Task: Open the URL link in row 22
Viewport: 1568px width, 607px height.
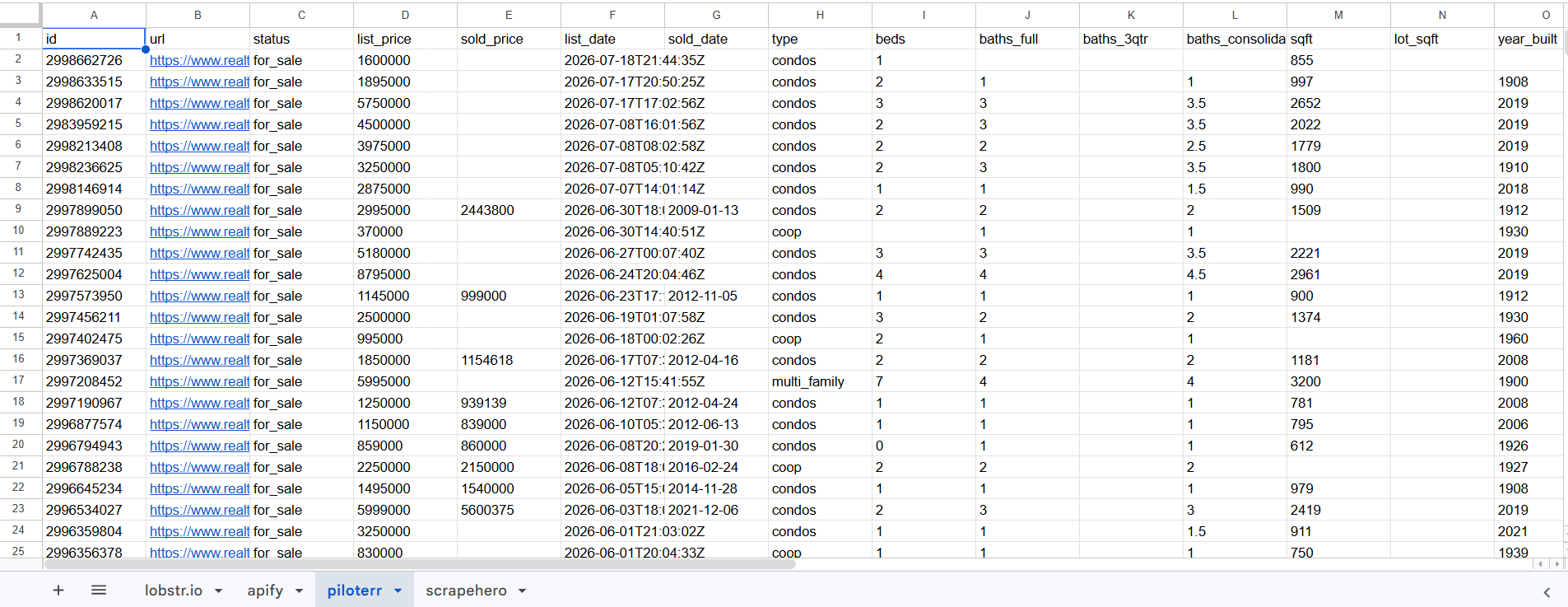Action: (x=199, y=488)
